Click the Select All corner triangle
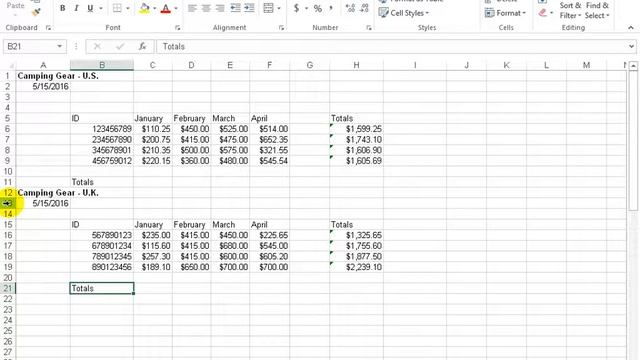This screenshot has width=640, height=360. click(x=11, y=66)
